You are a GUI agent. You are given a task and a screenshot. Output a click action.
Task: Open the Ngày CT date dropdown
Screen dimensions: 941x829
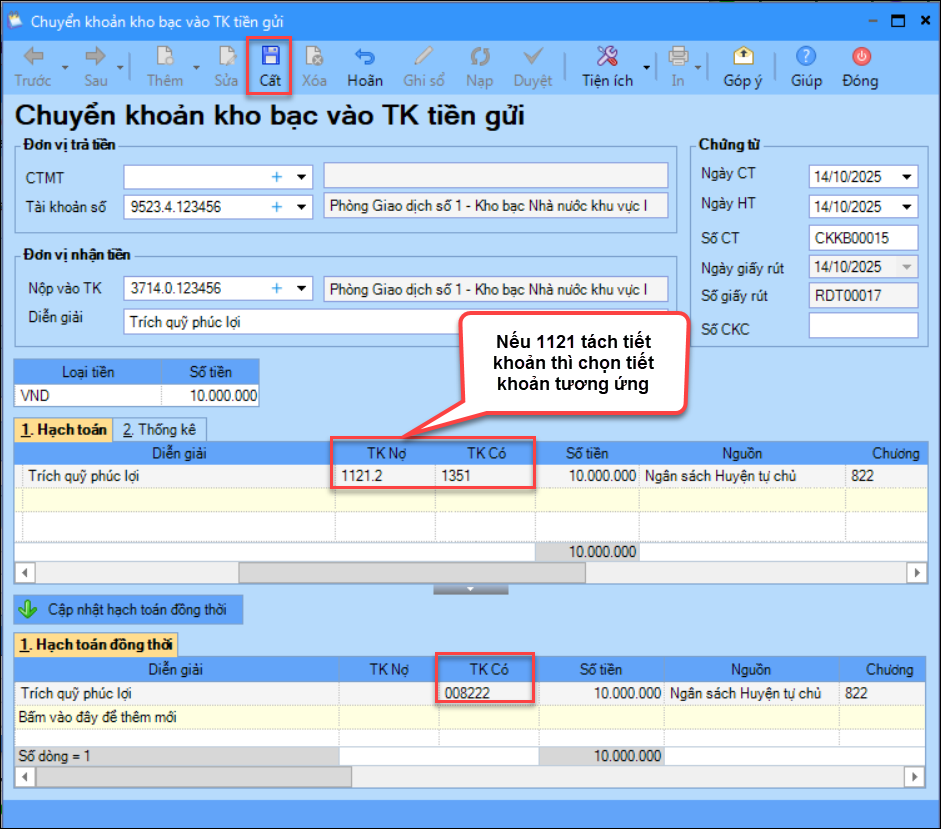907,177
